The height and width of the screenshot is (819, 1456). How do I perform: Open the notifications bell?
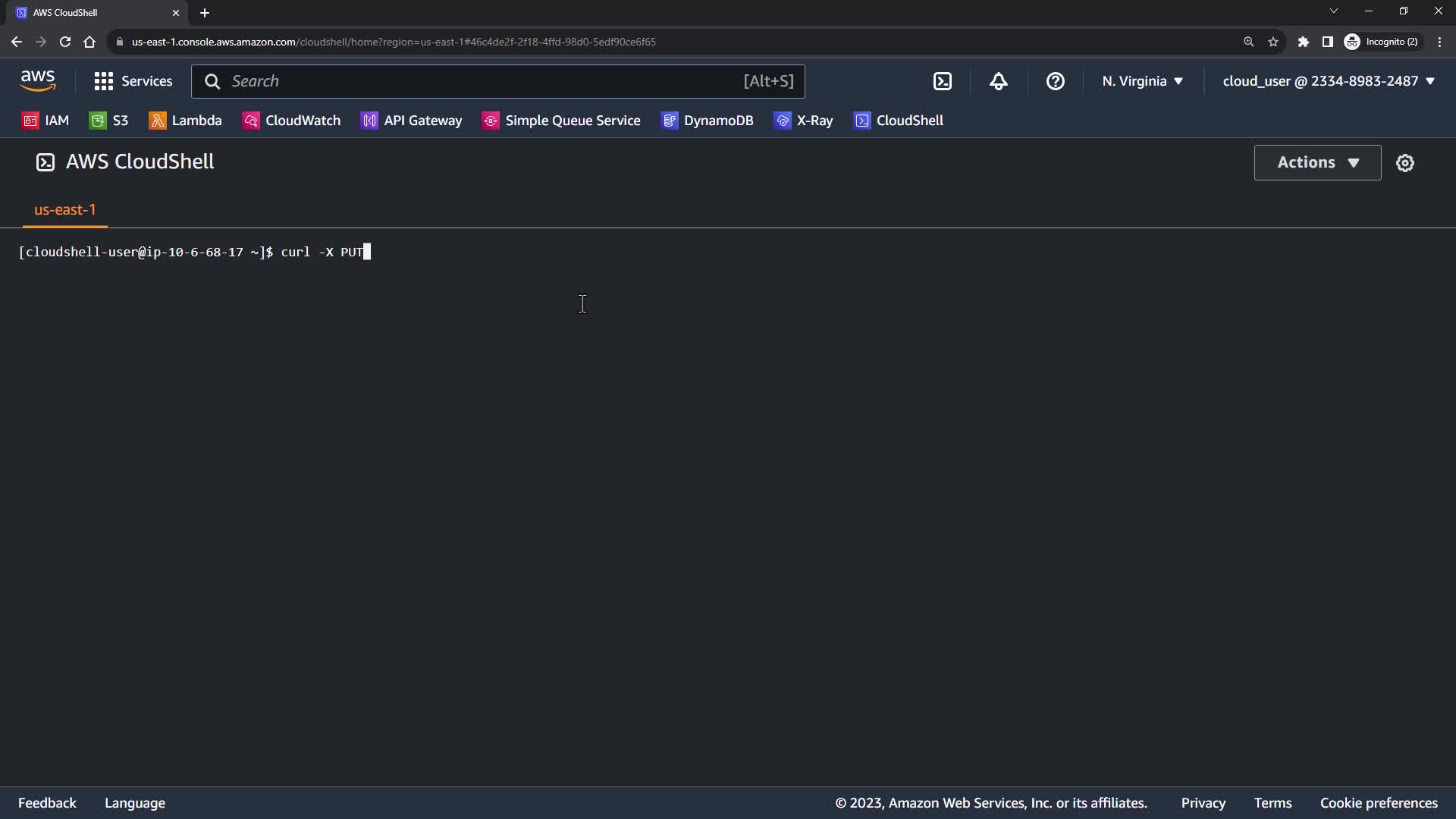point(999,81)
